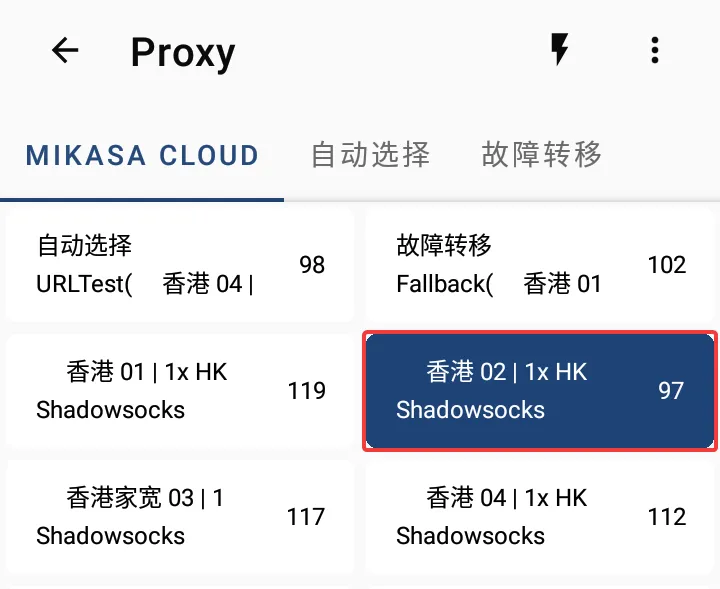Image resolution: width=720 pixels, height=589 pixels.
Task: Pick the 香港家宽 03 proxy node
Action: click(x=180, y=517)
